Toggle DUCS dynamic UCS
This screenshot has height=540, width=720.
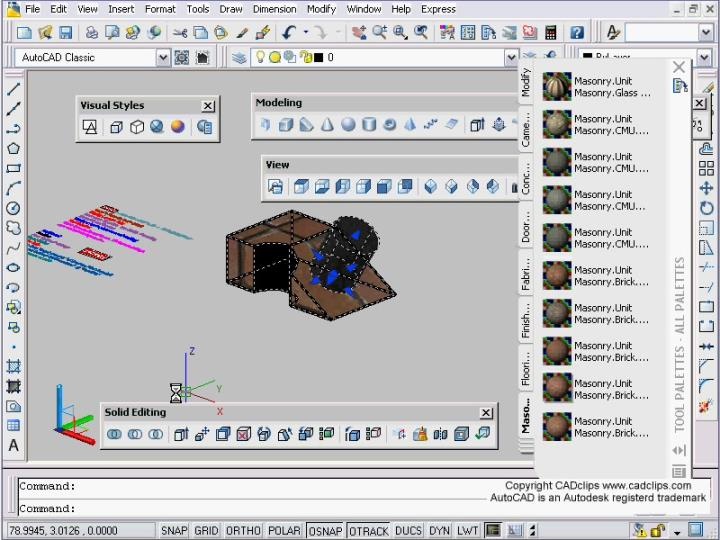(408, 530)
